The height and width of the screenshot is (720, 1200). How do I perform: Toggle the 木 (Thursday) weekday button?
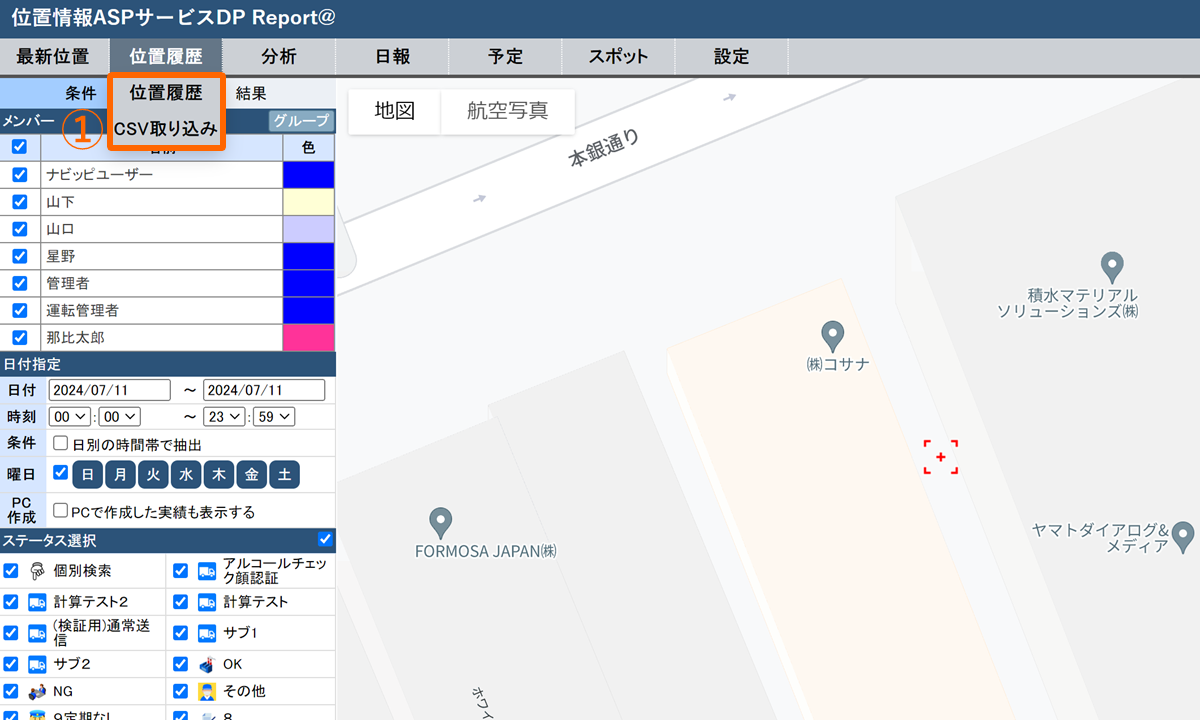pyautogui.click(x=219, y=475)
